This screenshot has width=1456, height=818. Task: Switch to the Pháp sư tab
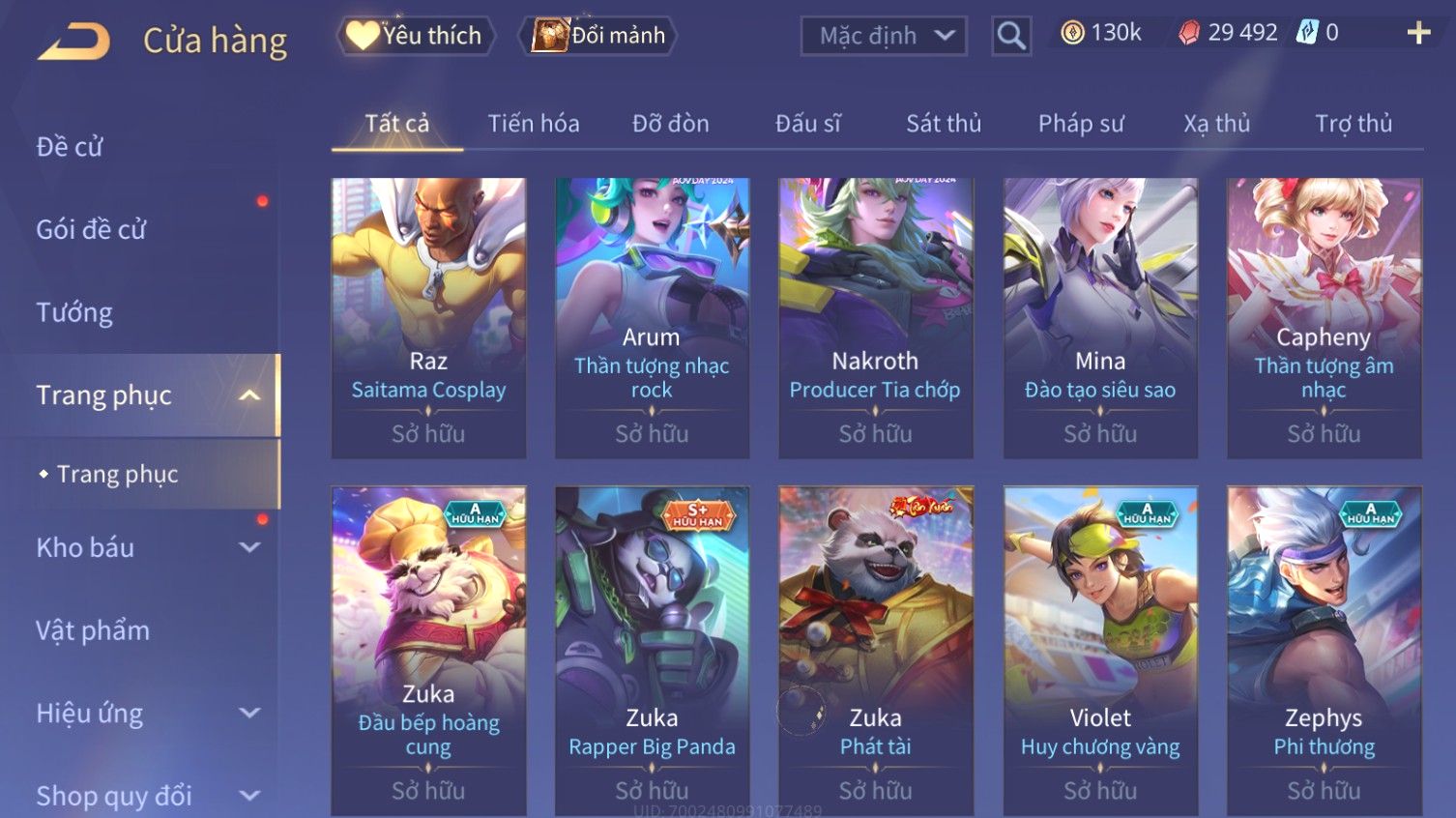pos(1081,124)
